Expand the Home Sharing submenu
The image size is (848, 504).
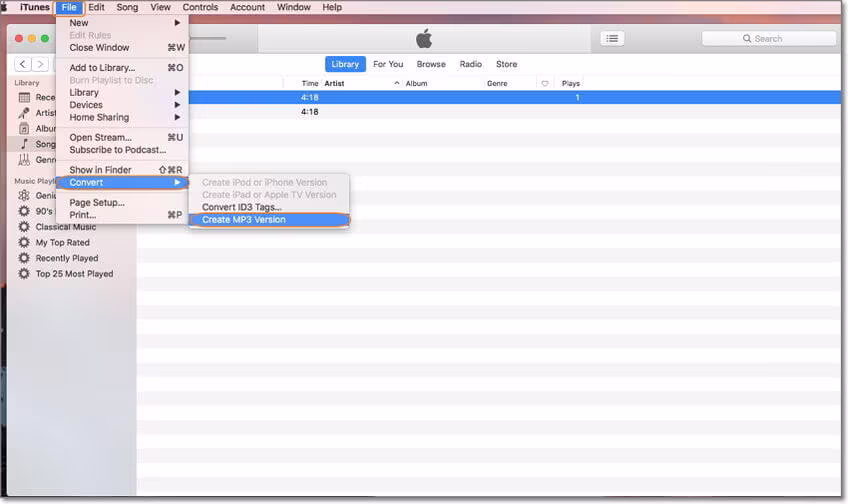[122, 117]
